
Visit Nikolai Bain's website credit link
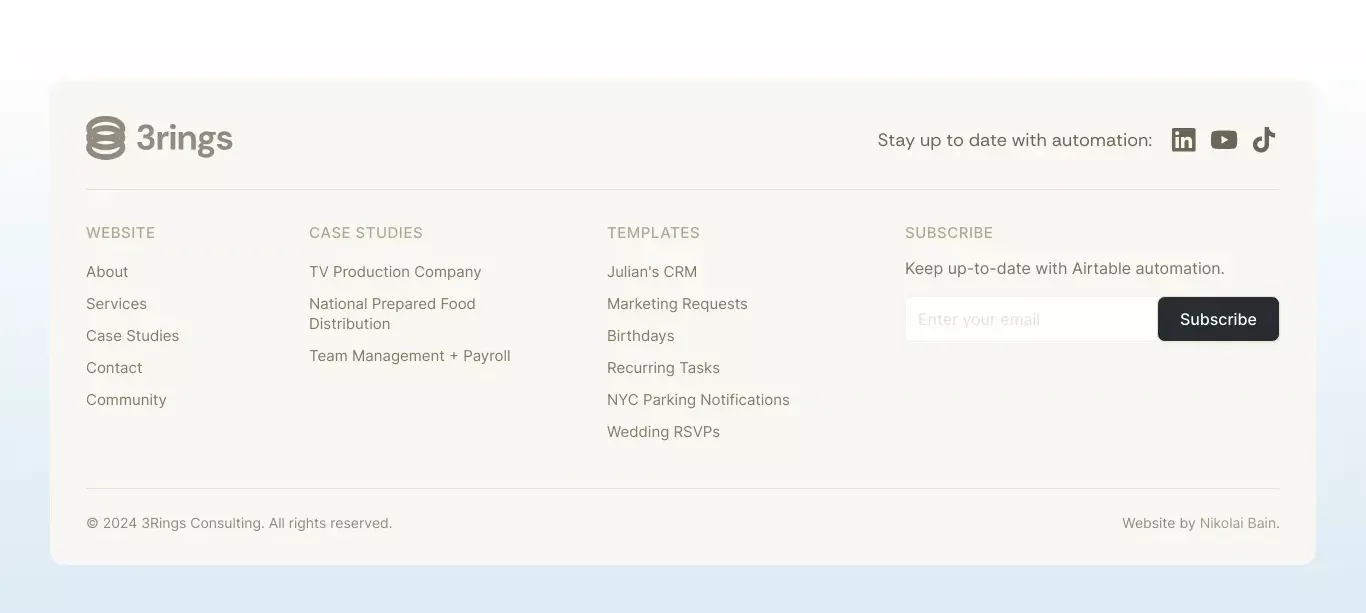pos(1238,523)
